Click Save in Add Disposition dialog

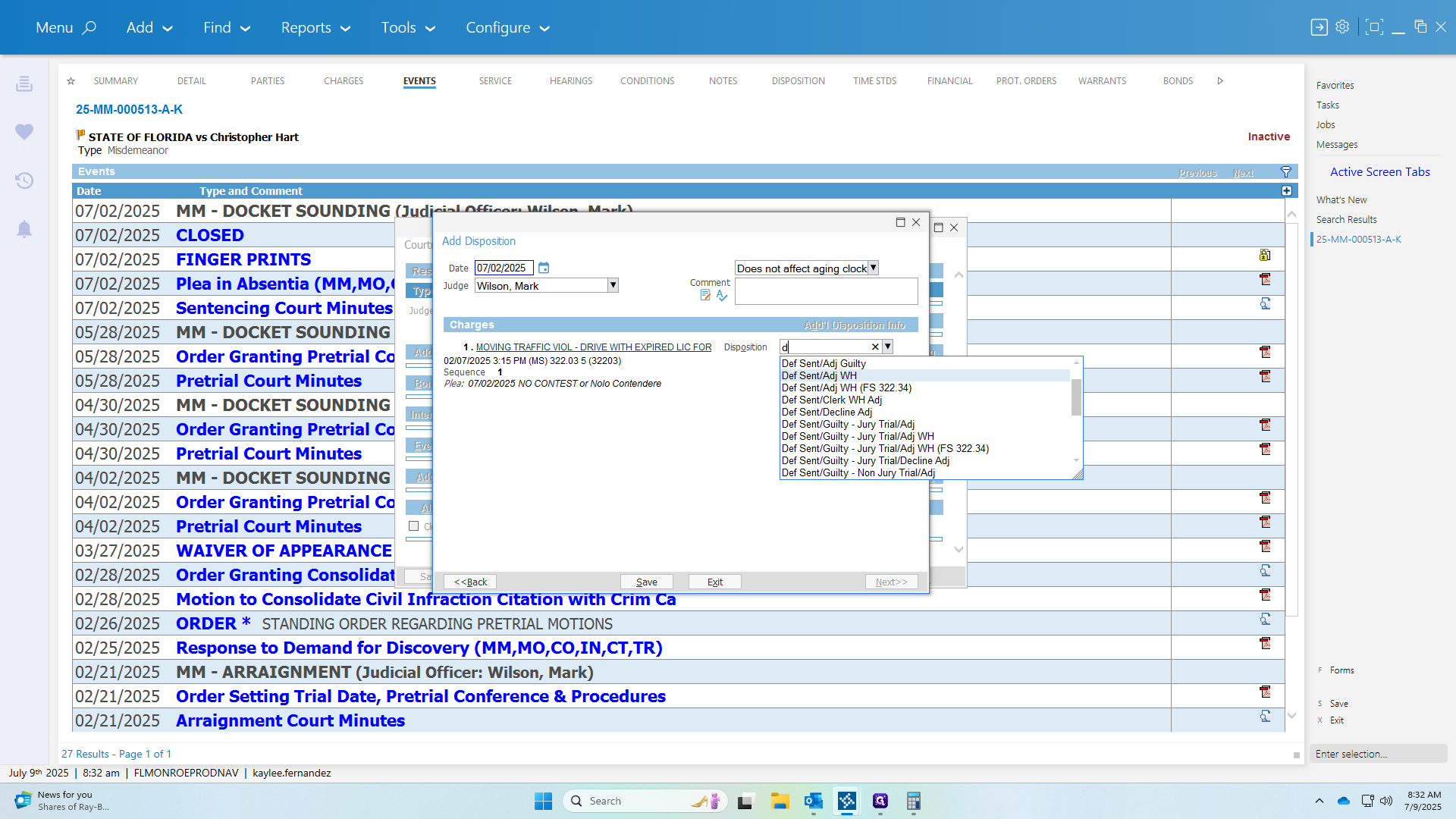click(647, 582)
